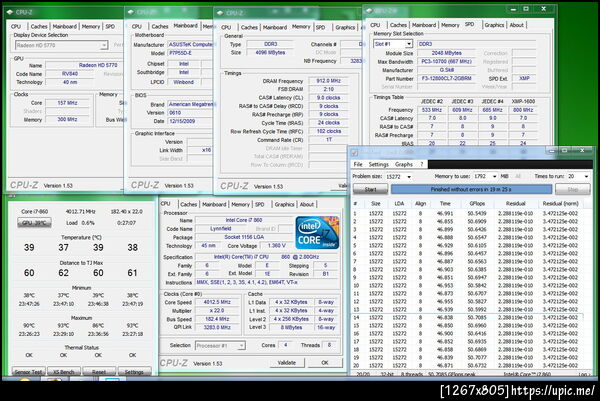This screenshot has height=401, width=600.
Task: Sort by Time column header in LinX
Action: click(x=445, y=204)
